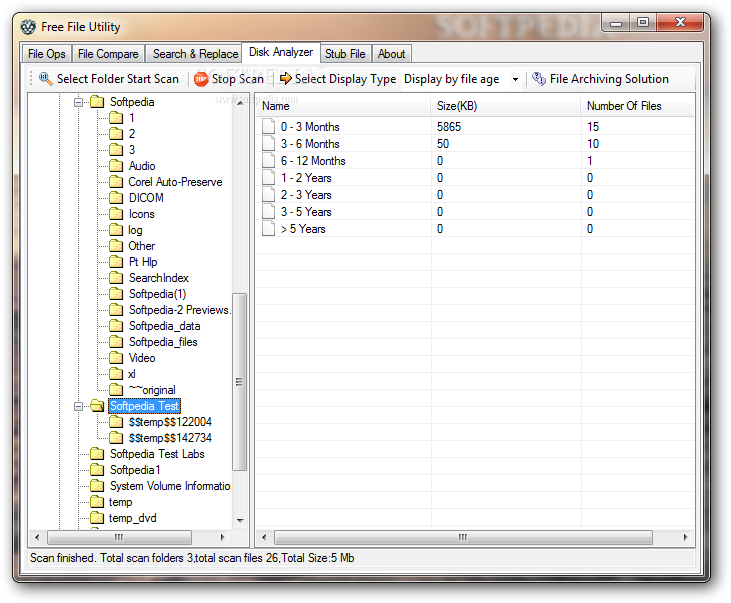Click size value 5865
The height and width of the screenshot is (603, 731).
click(x=449, y=127)
